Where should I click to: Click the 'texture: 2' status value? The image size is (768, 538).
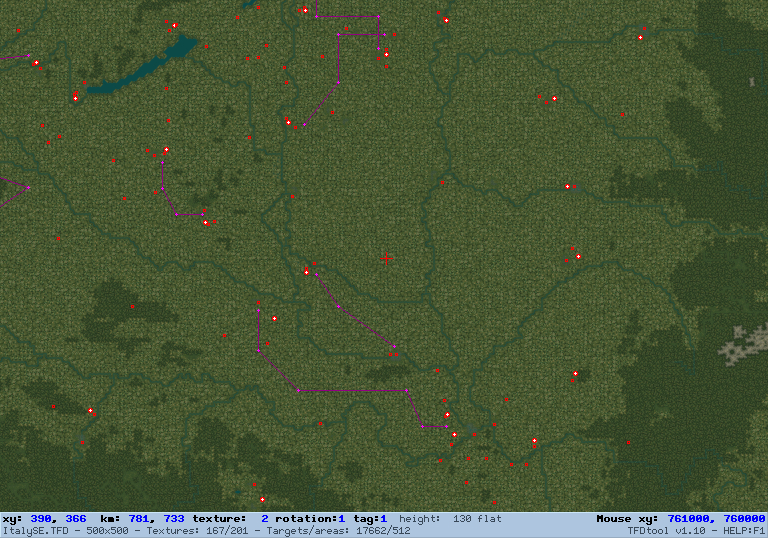click(x=230, y=518)
